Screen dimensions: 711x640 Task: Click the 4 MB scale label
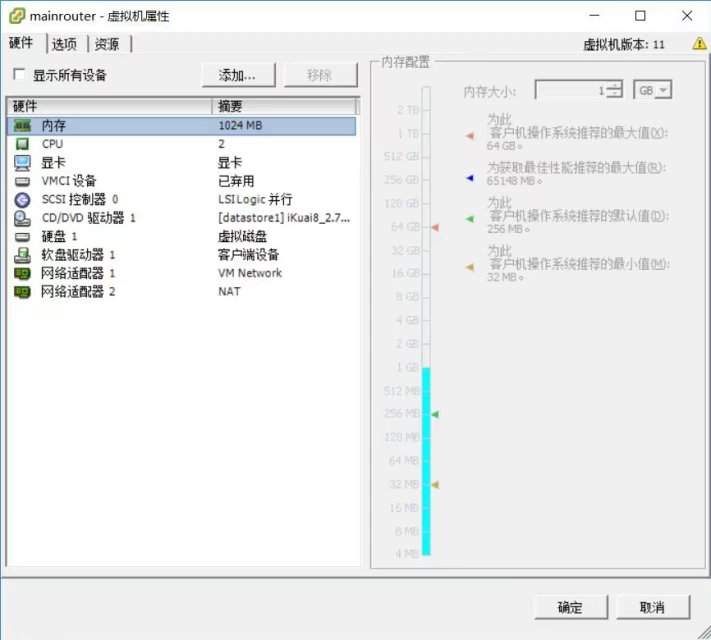click(x=407, y=554)
